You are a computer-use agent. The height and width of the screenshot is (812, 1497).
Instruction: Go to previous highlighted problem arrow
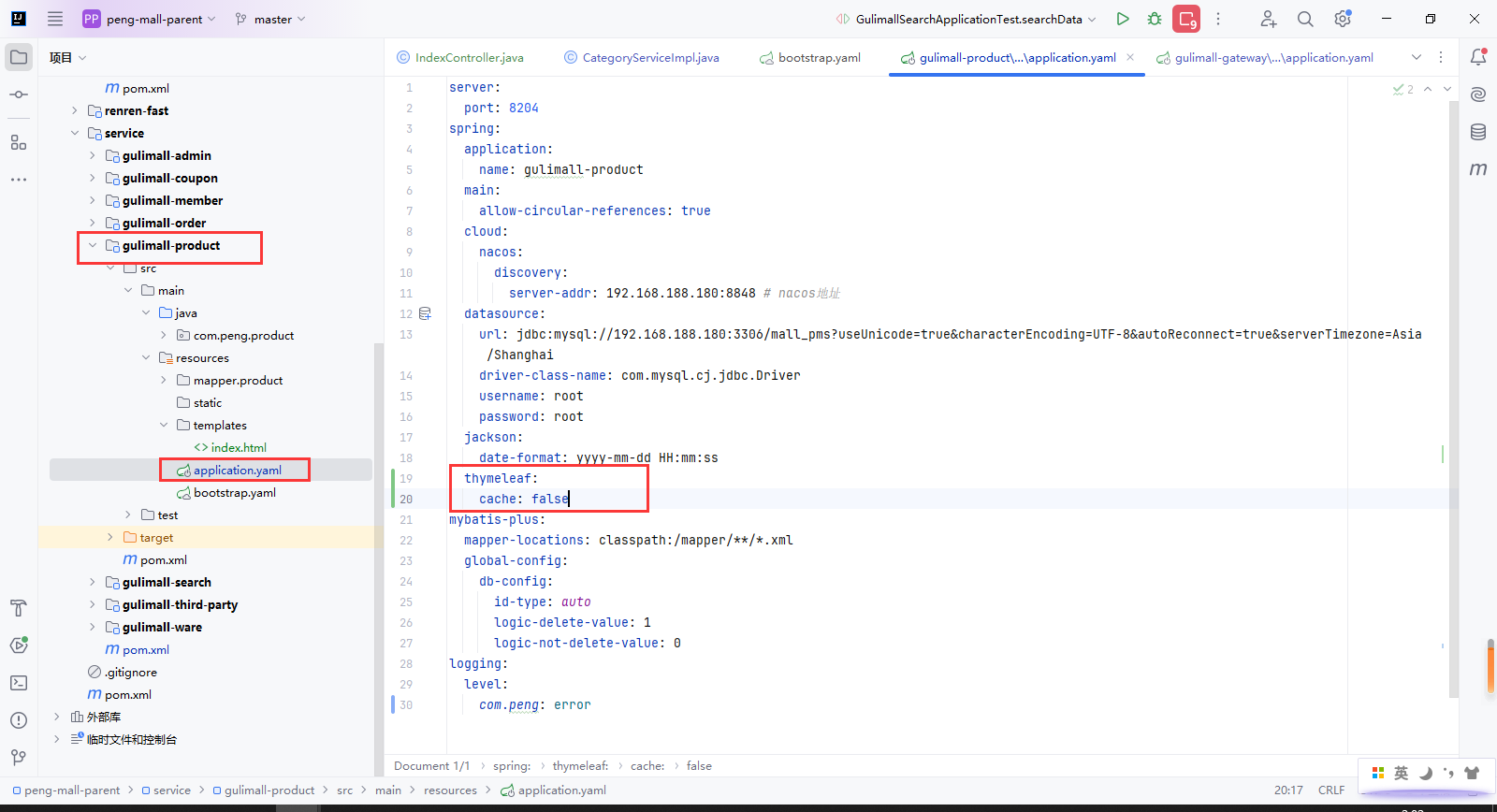[1428, 89]
